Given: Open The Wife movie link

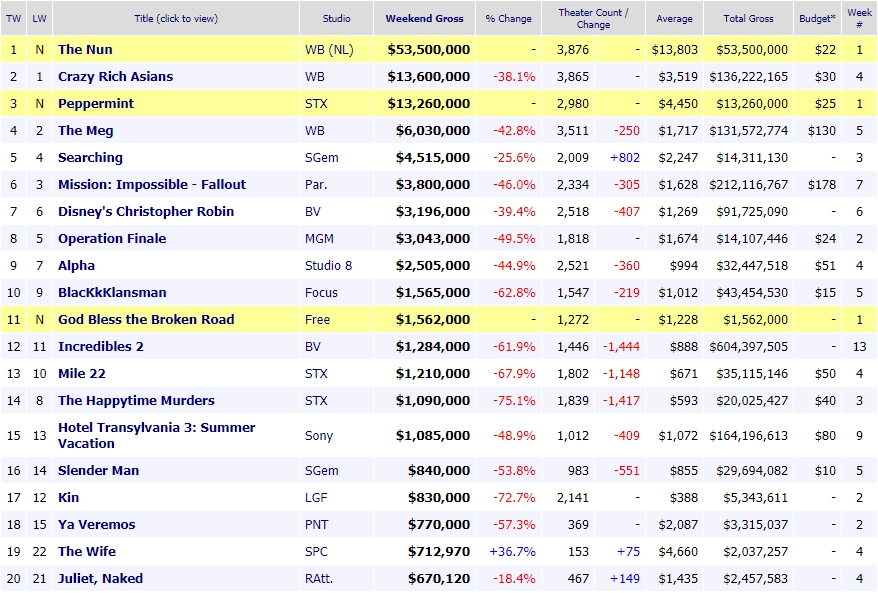Looking at the screenshot, I should 87,552.
